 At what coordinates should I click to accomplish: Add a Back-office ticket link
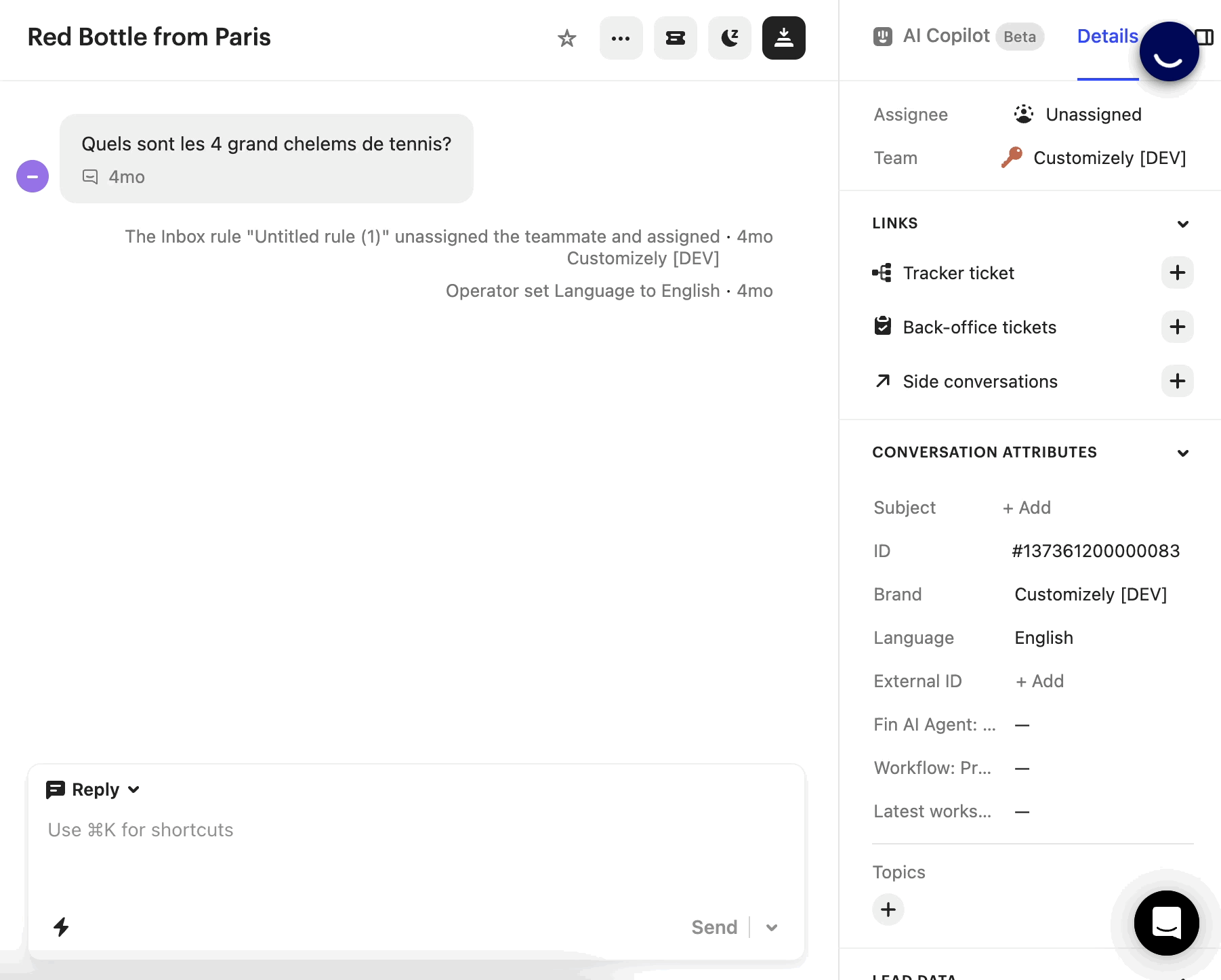(1177, 327)
